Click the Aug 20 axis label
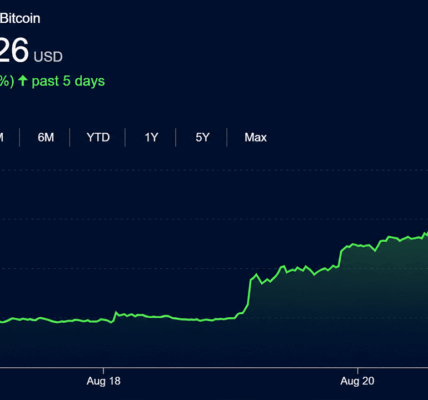This screenshot has height=400, width=428. pos(357,381)
